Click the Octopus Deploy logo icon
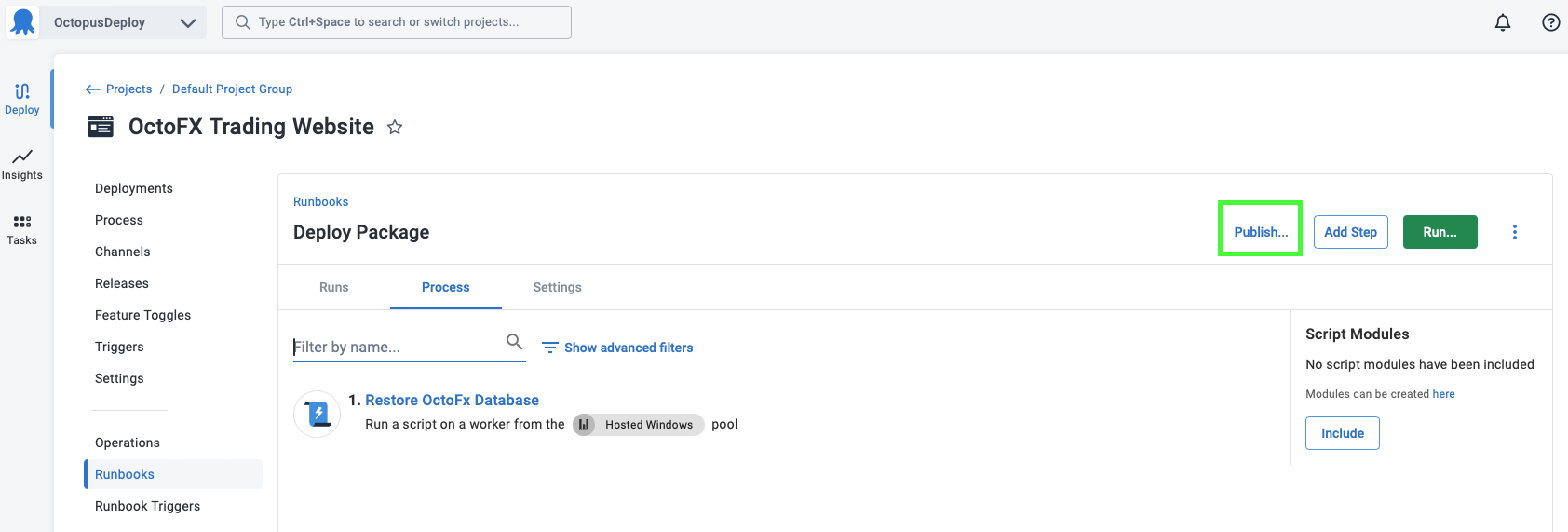Image resolution: width=1568 pixels, height=532 pixels. (22, 22)
